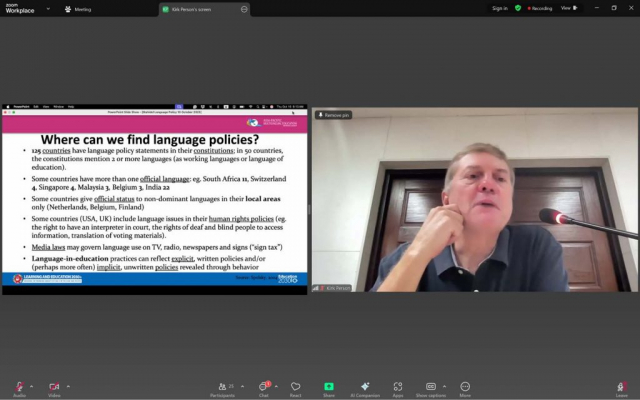The height and width of the screenshot is (400, 640).
Task: Unmute the microphone with the Audio button
Action: 19,387
